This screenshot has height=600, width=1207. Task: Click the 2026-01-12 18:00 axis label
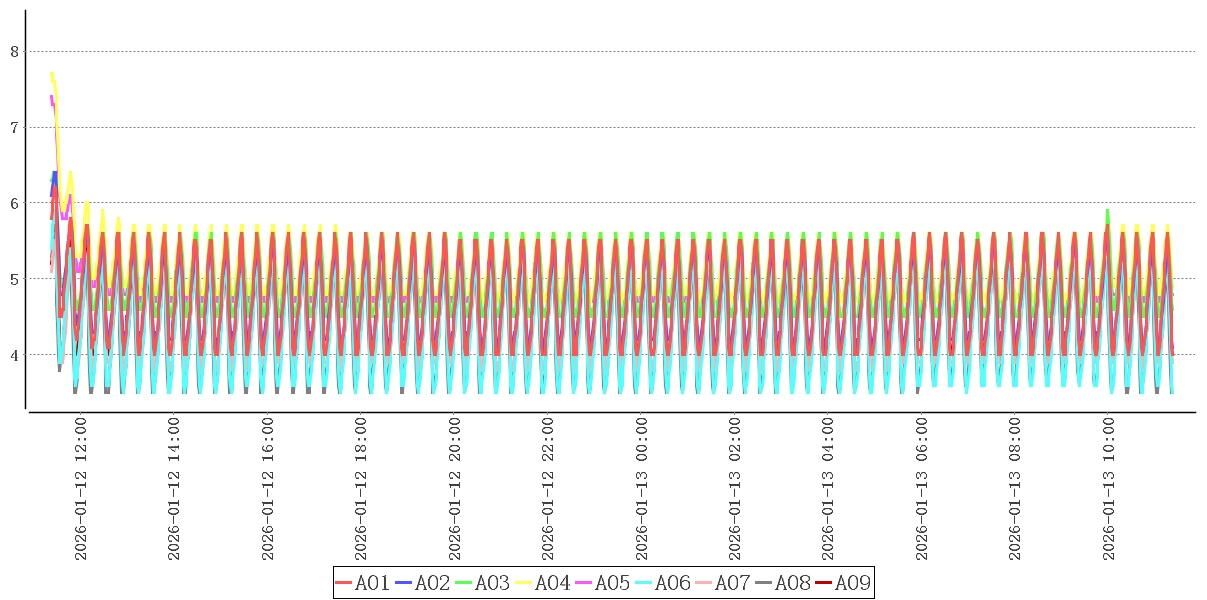pos(361,489)
